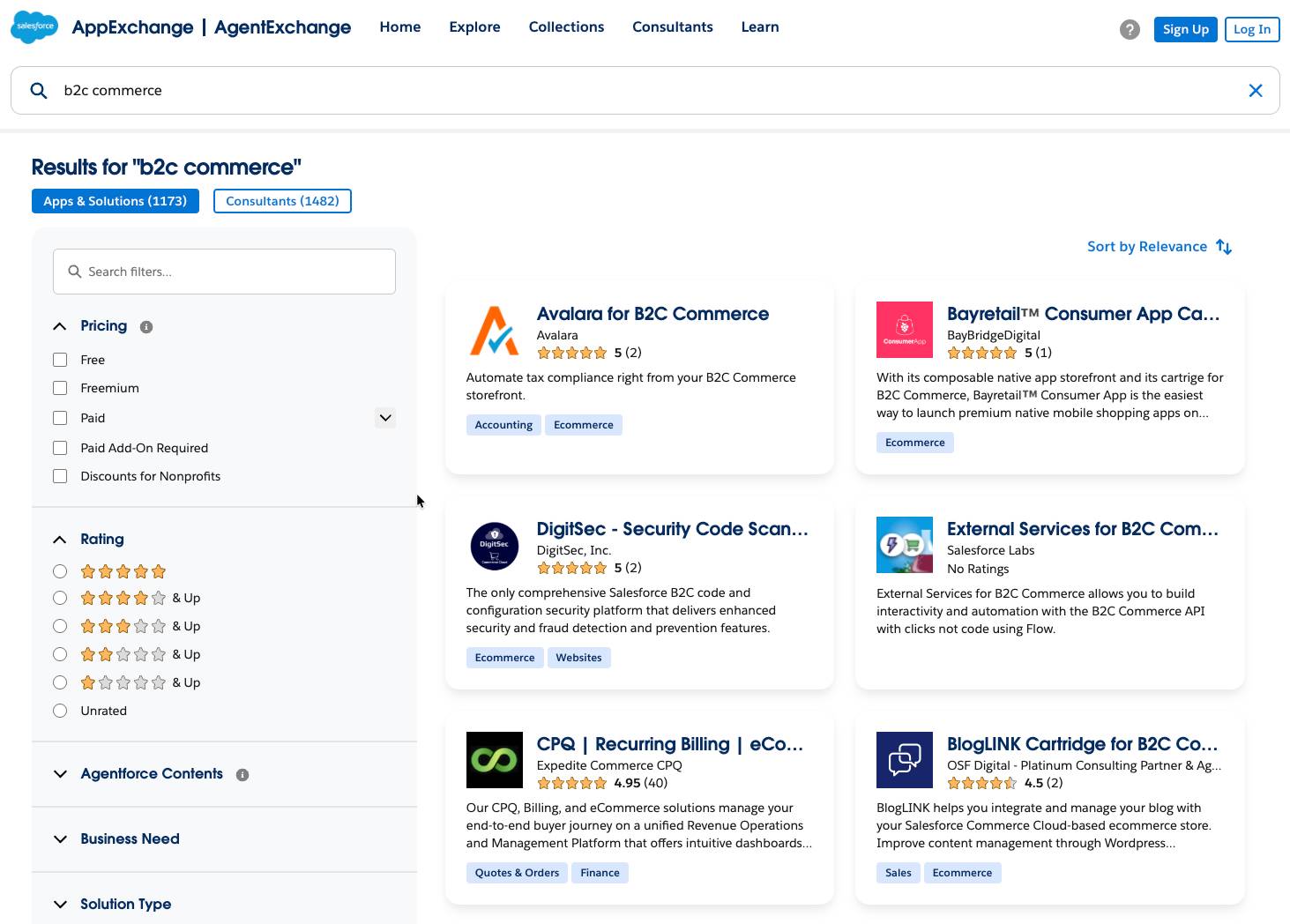
Task: Enable the Free pricing checkbox
Action: [x=60, y=360]
